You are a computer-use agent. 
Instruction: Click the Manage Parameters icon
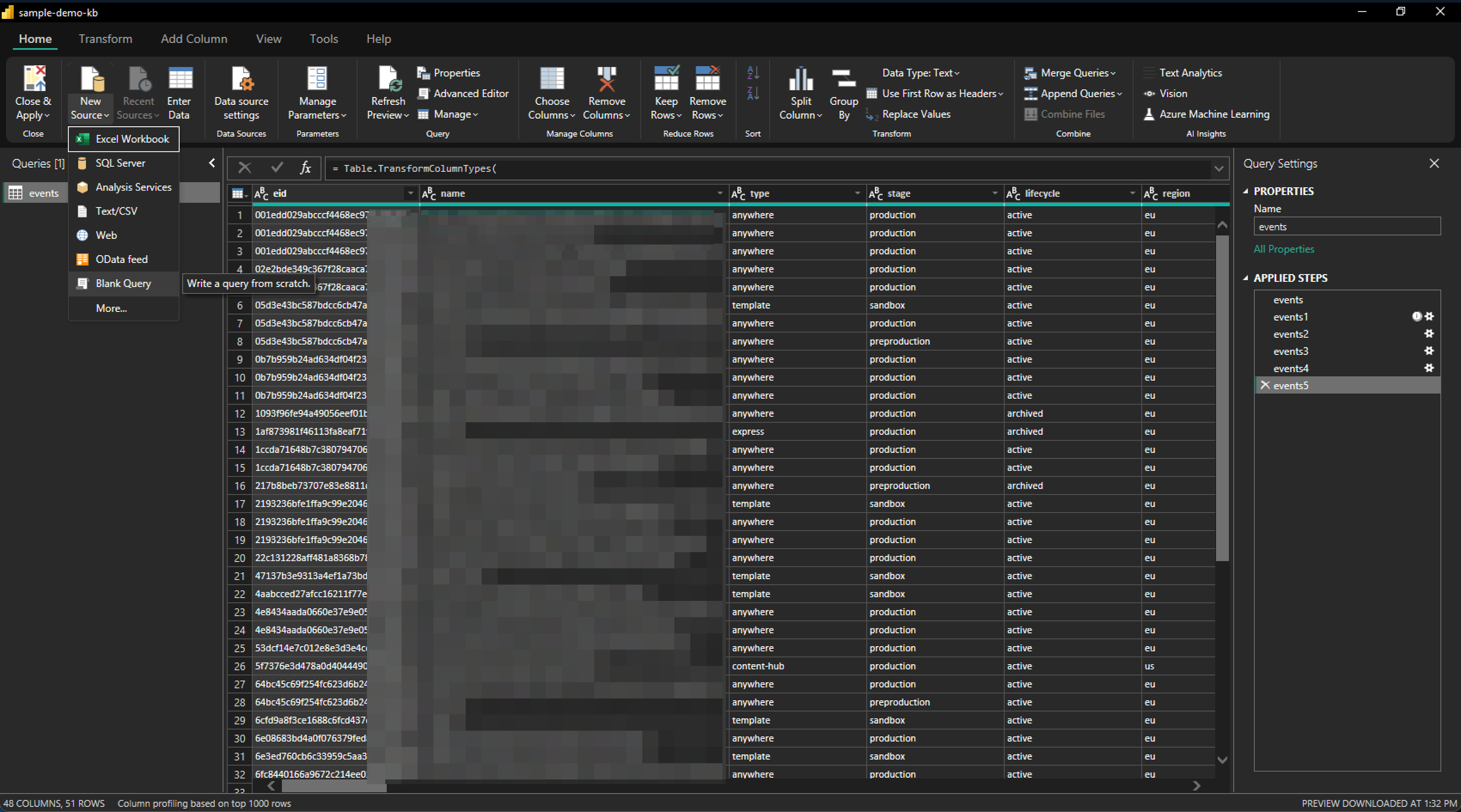(x=317, y=79)
